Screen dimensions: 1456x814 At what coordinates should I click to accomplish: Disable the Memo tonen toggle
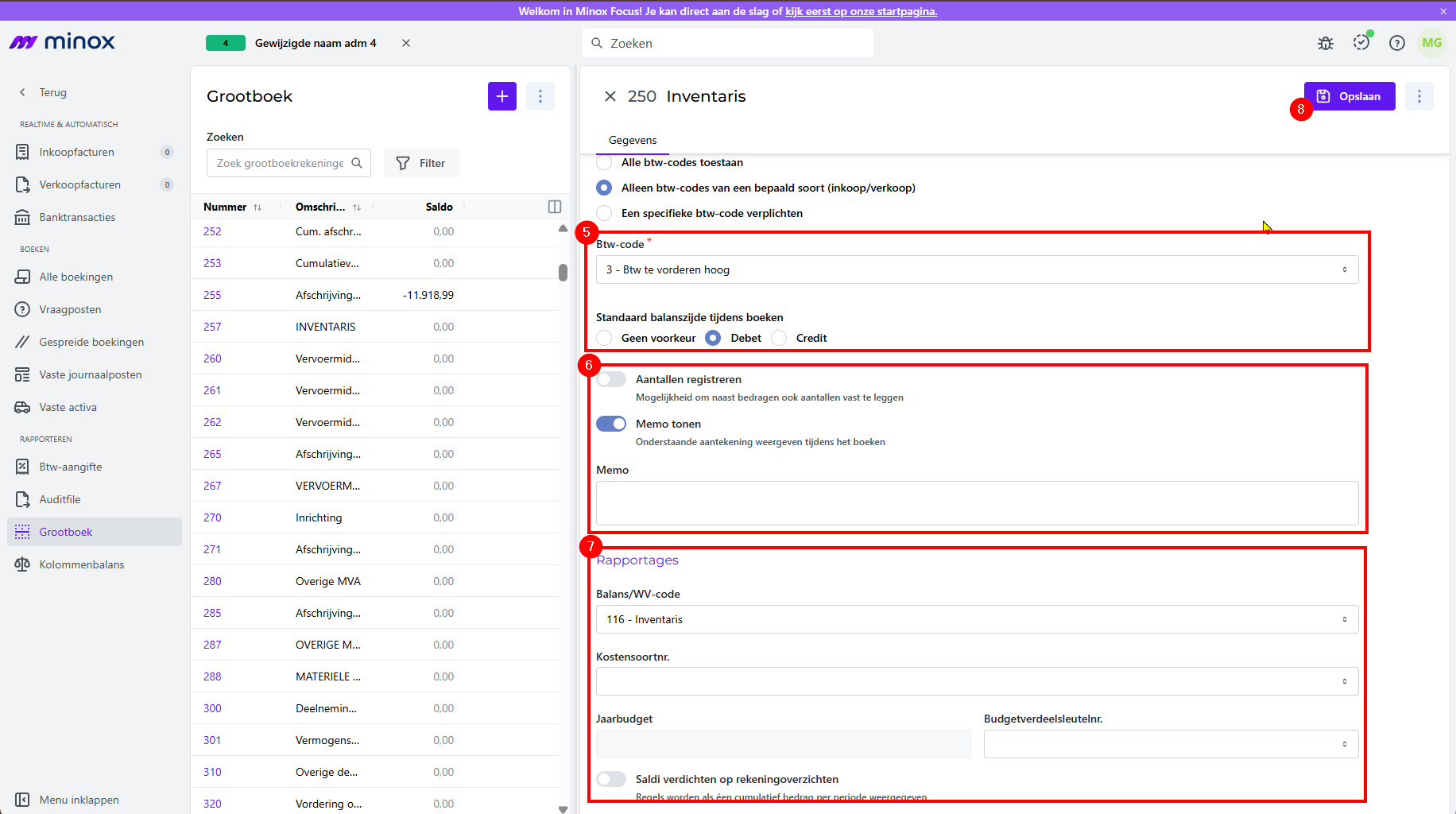point(611,424)
